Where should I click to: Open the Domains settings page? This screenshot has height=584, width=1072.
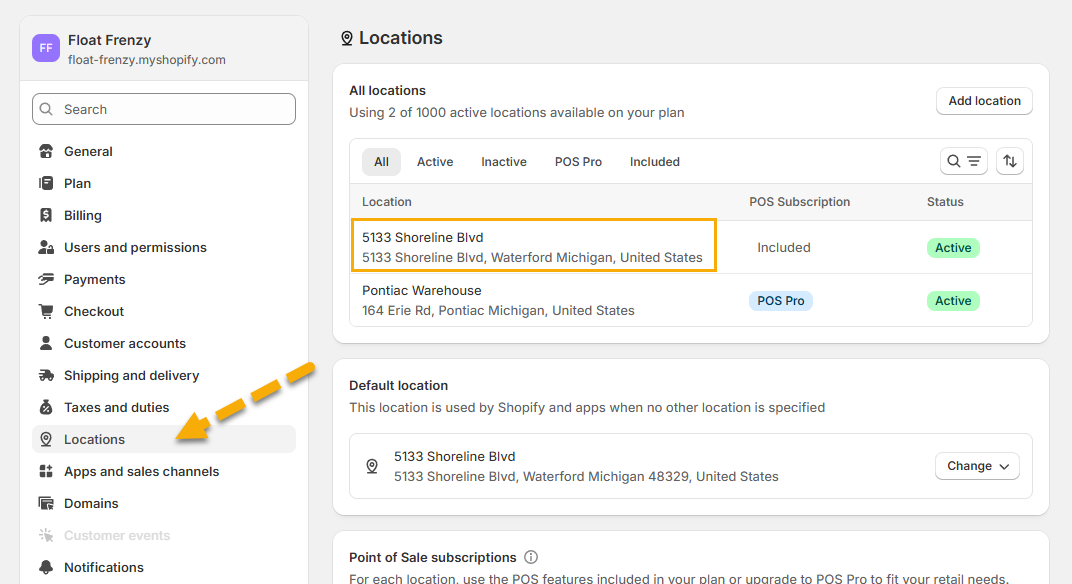91,504
